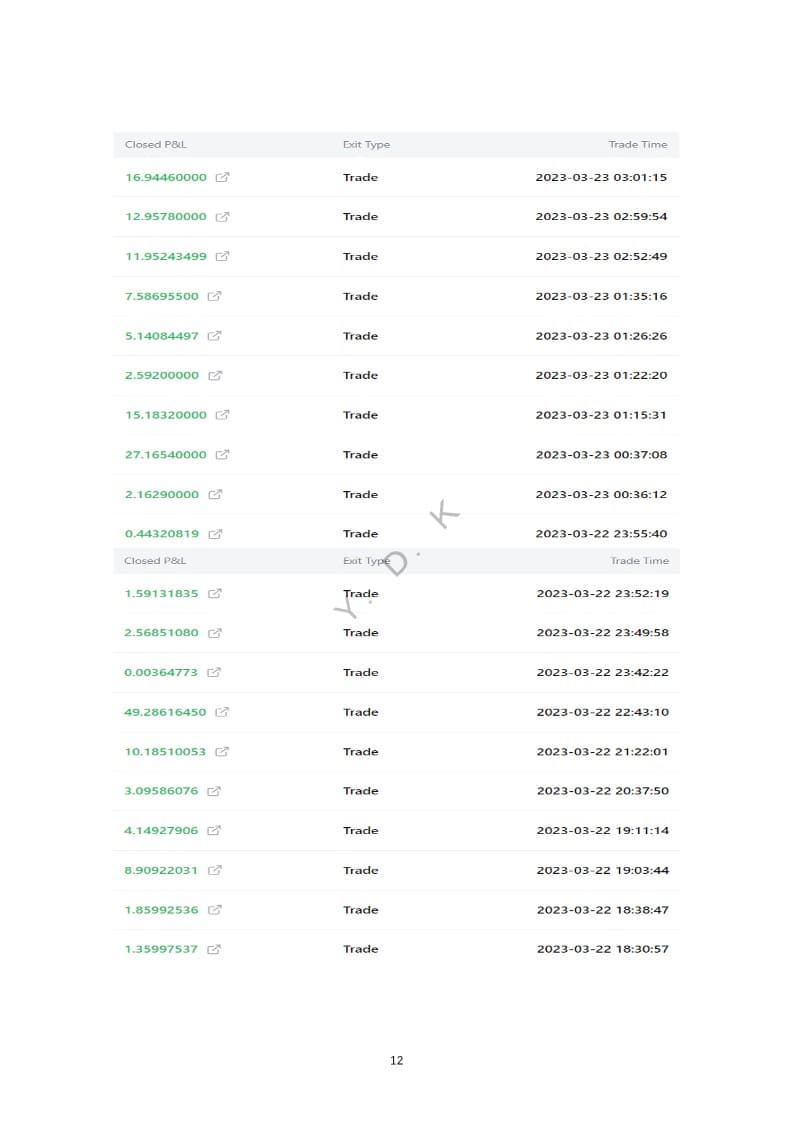Click the top Exit Type column header
The image size is (793, 1123).
click(x=366, y=145)
